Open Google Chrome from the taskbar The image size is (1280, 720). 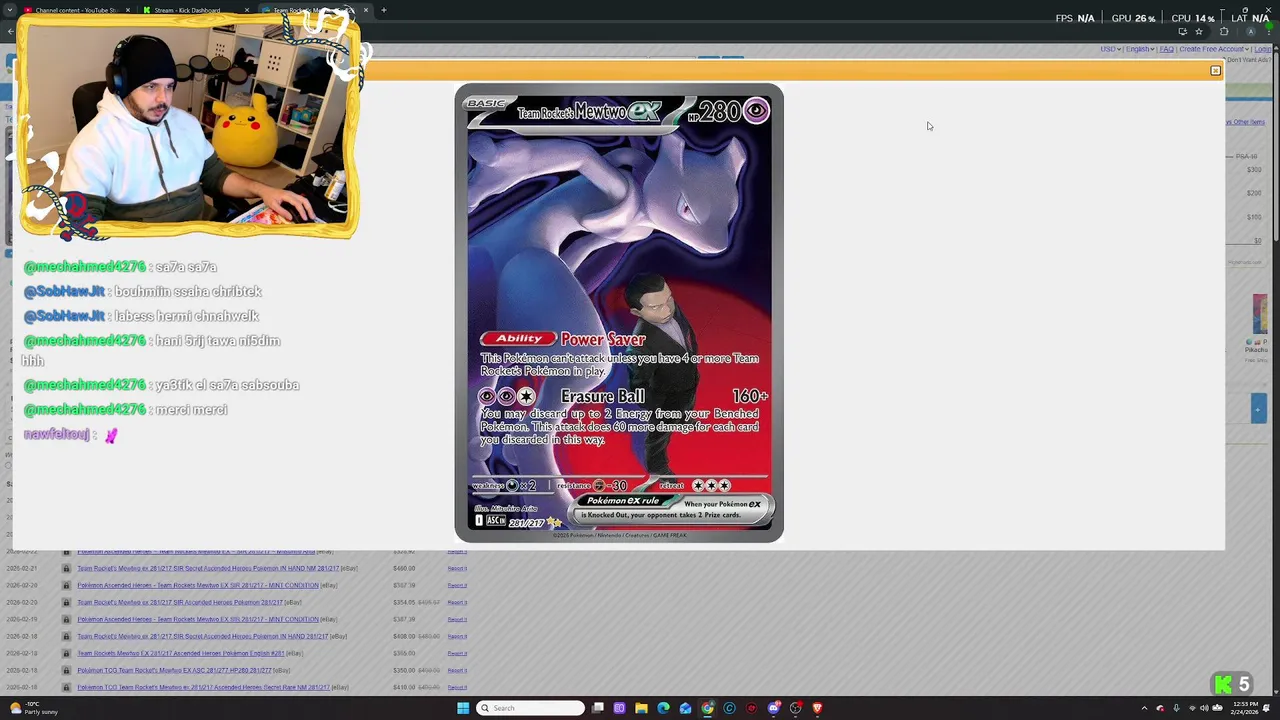707,708
